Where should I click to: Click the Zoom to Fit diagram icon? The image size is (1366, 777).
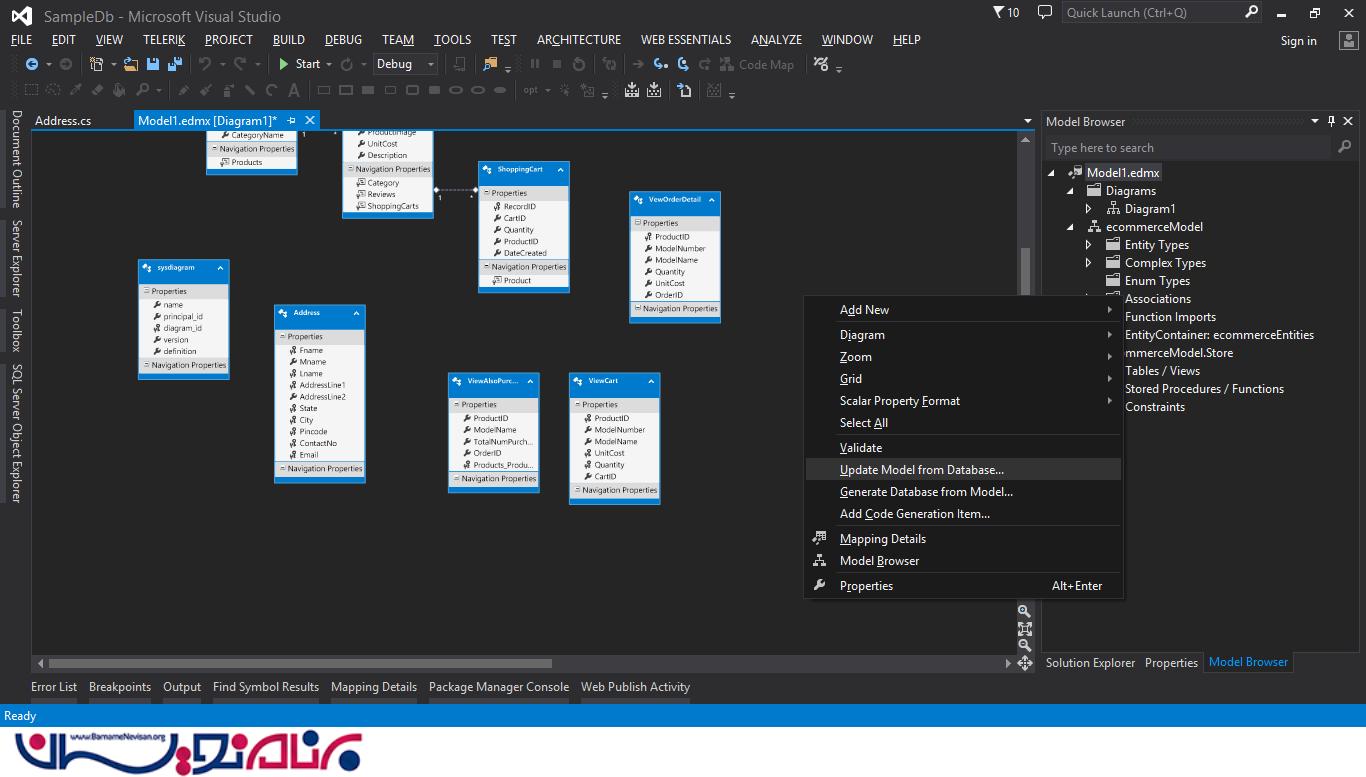pyautogui.click(x=1024, y=628)
